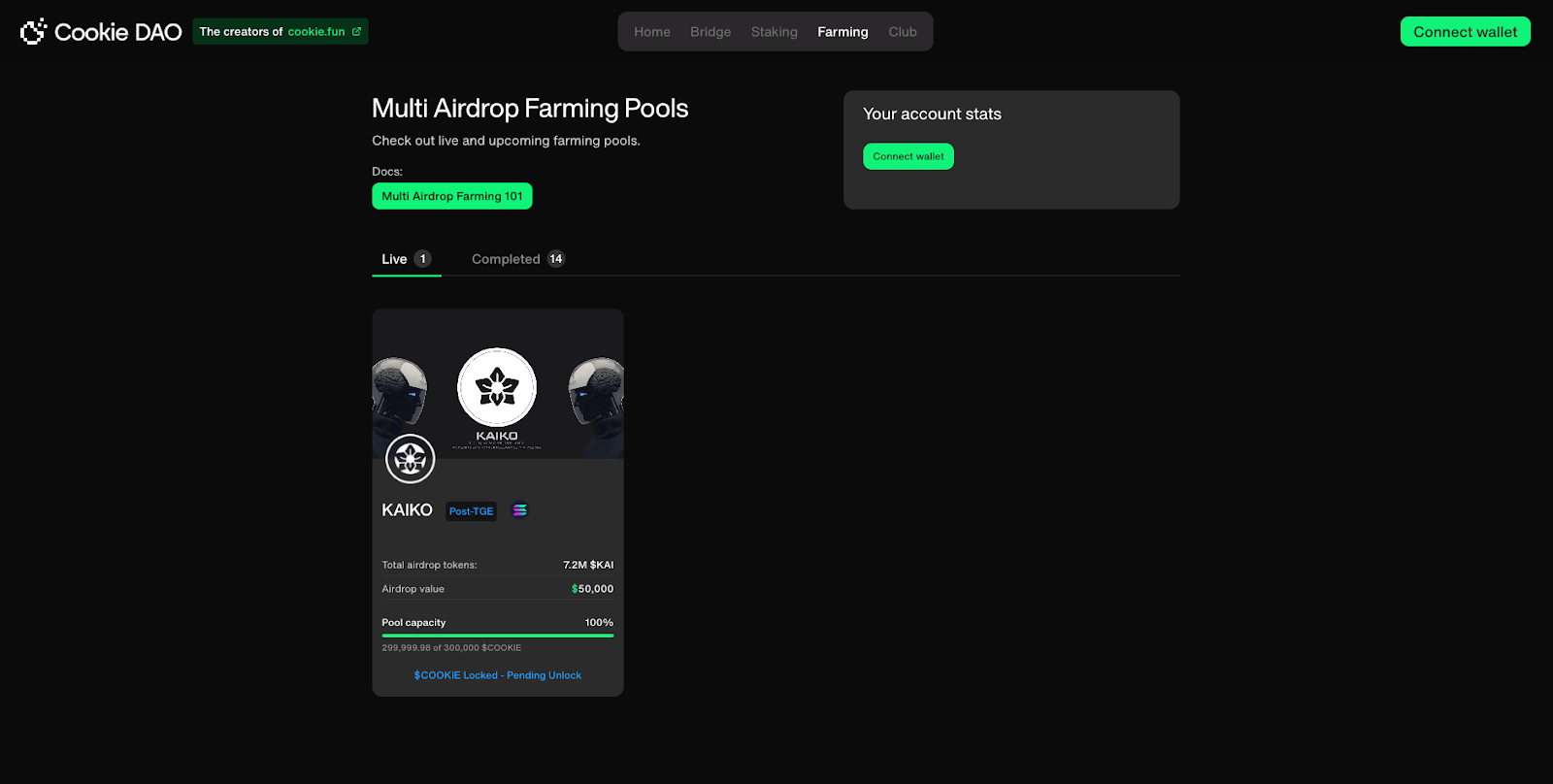Open the Multi Airdrop Farming 101 docs
1553x784 pixels.
coord(452,196)
